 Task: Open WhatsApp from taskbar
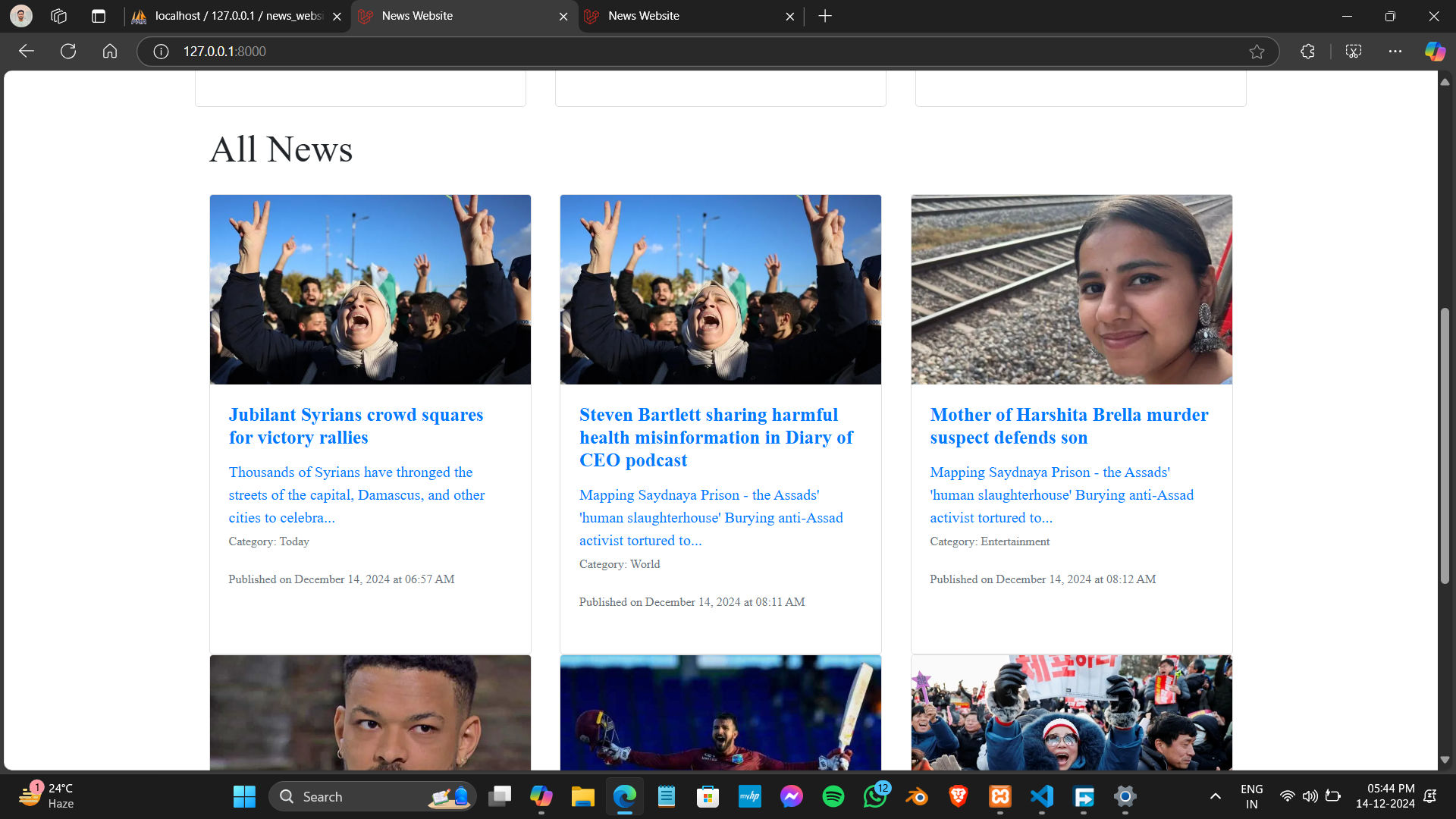point(875,796)
